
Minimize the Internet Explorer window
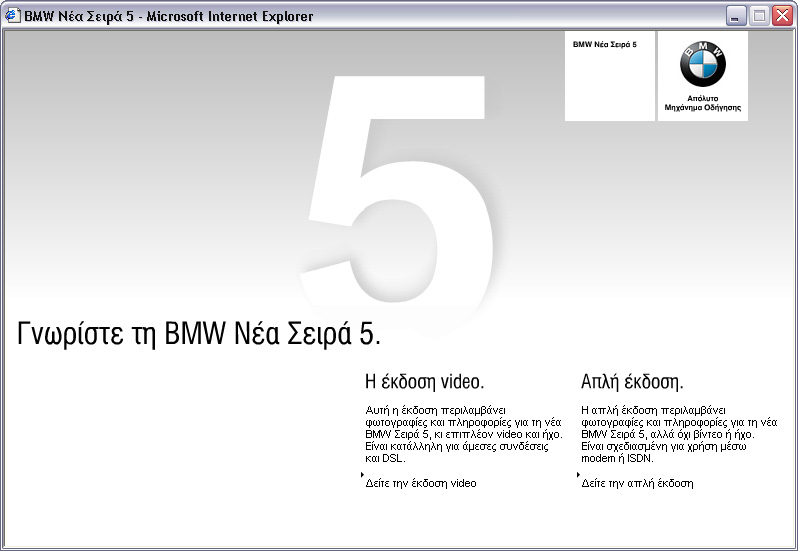tap(735, 16)
